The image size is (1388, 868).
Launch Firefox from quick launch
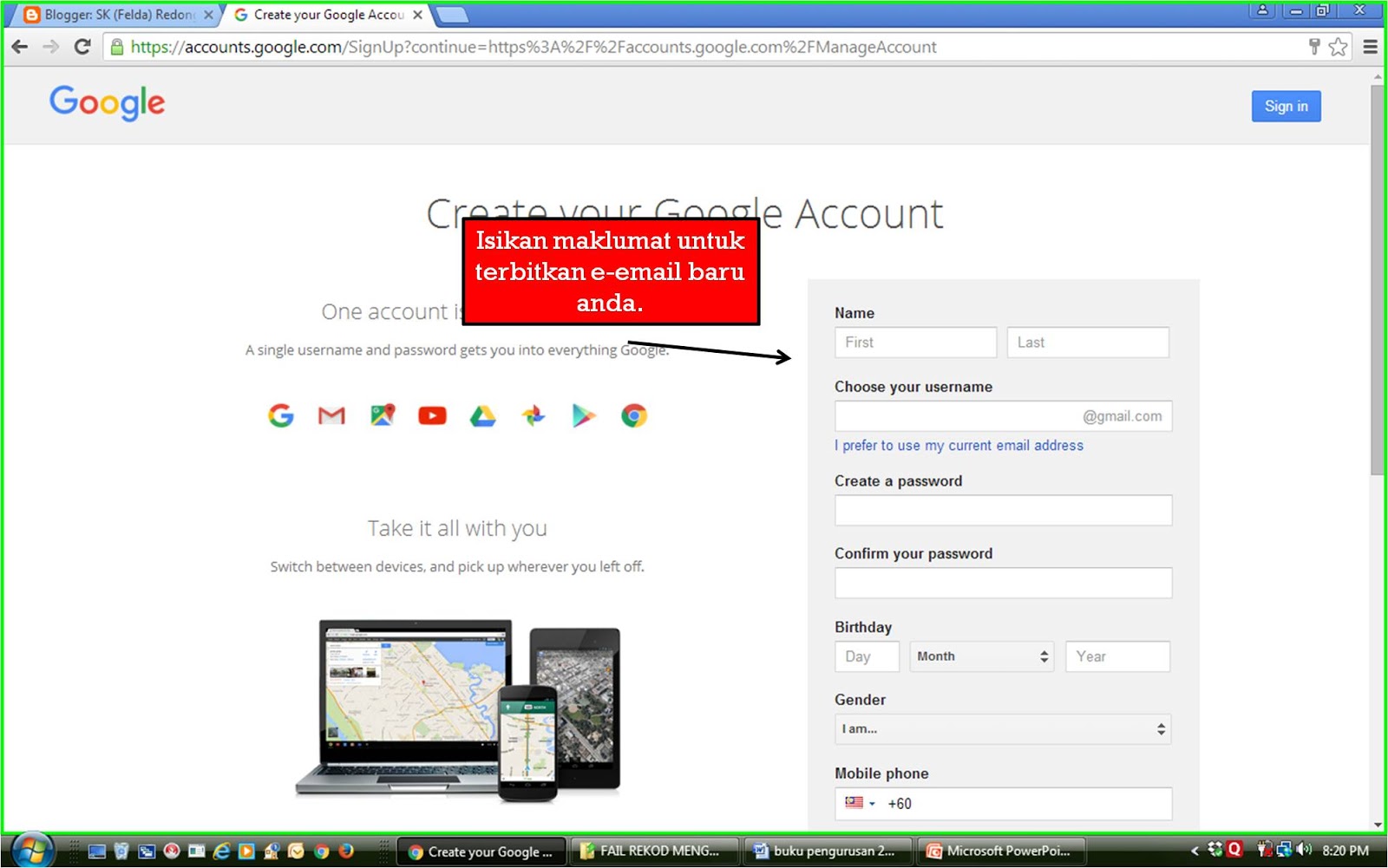pos(346,852)
